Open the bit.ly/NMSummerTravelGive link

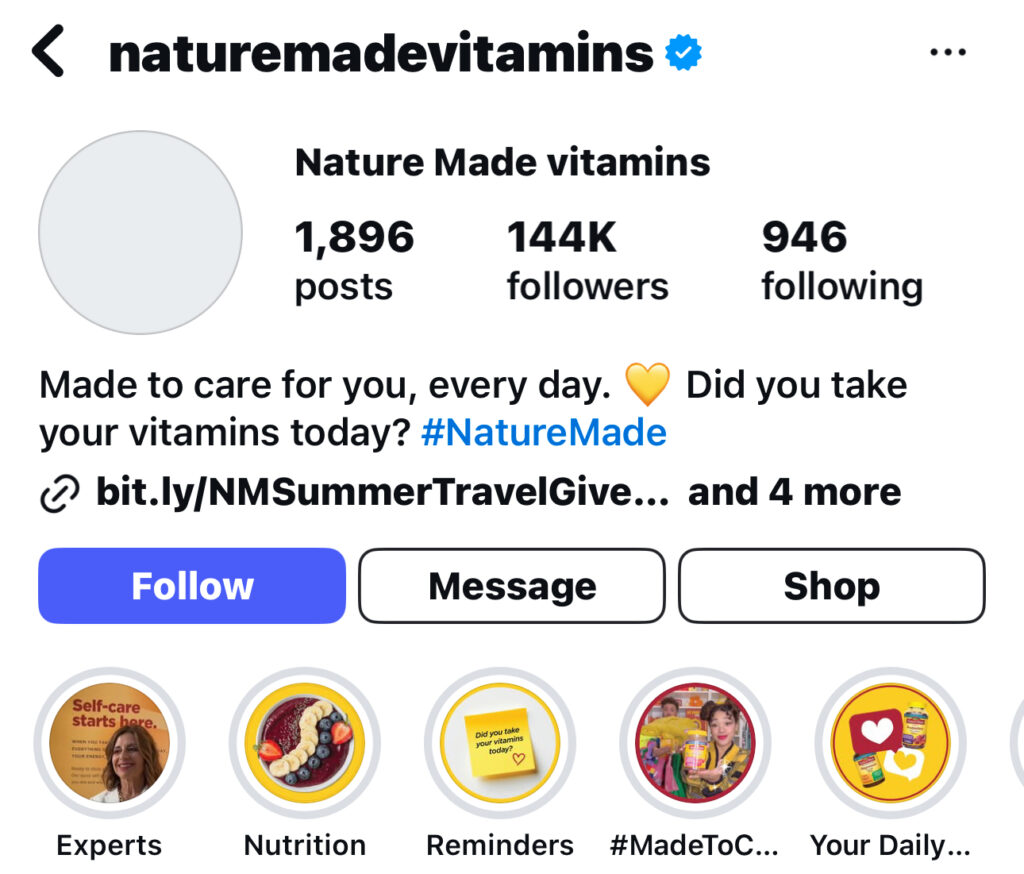[382, 492]
